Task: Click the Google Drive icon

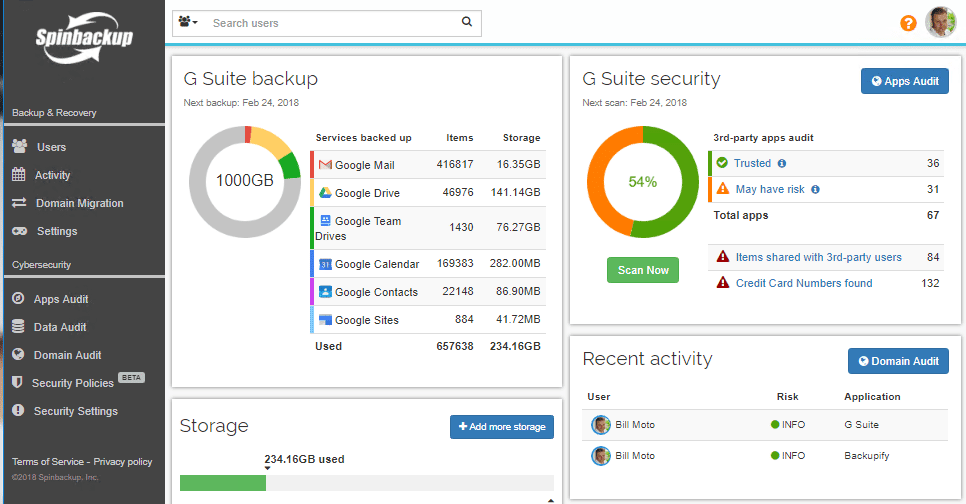Action: (x=325, y=192)
